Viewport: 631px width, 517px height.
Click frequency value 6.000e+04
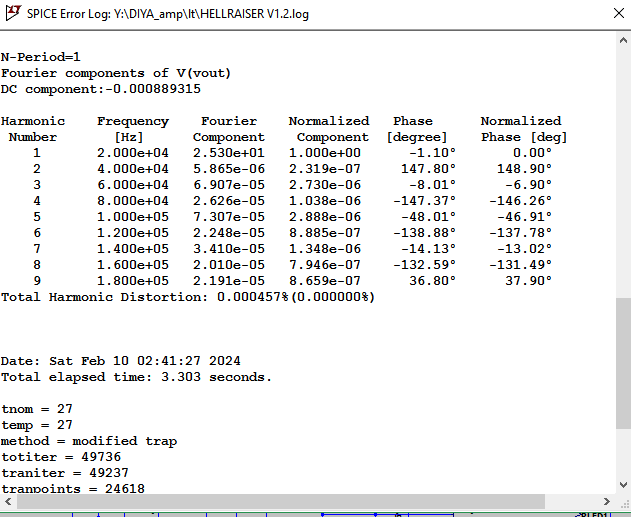[x=133, y=185]
